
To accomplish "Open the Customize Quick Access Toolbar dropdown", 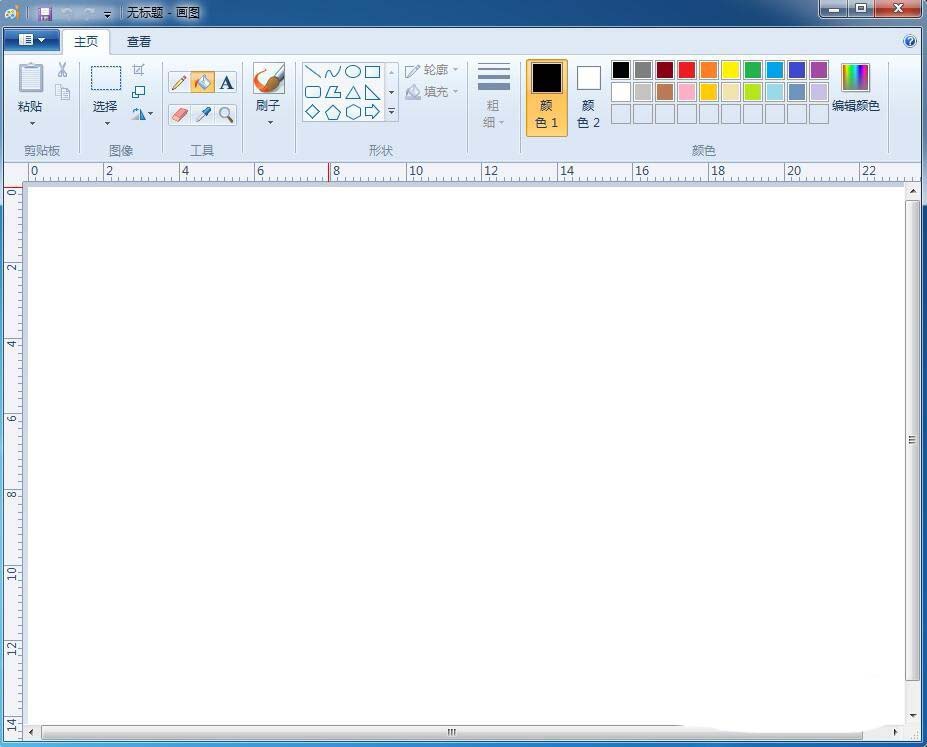I will [107, 14].
